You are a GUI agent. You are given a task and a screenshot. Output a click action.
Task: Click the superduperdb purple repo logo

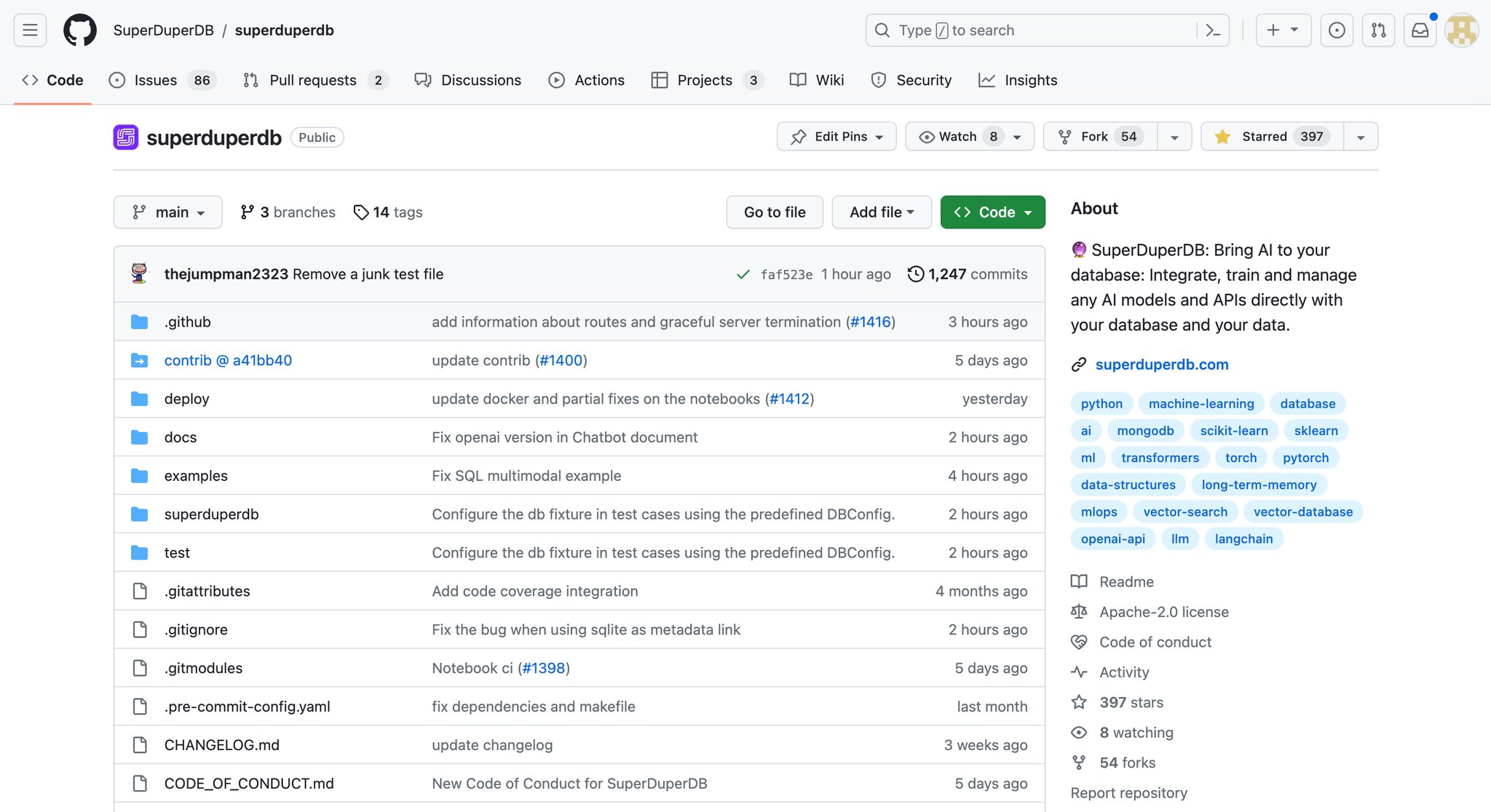click(126, 138)
